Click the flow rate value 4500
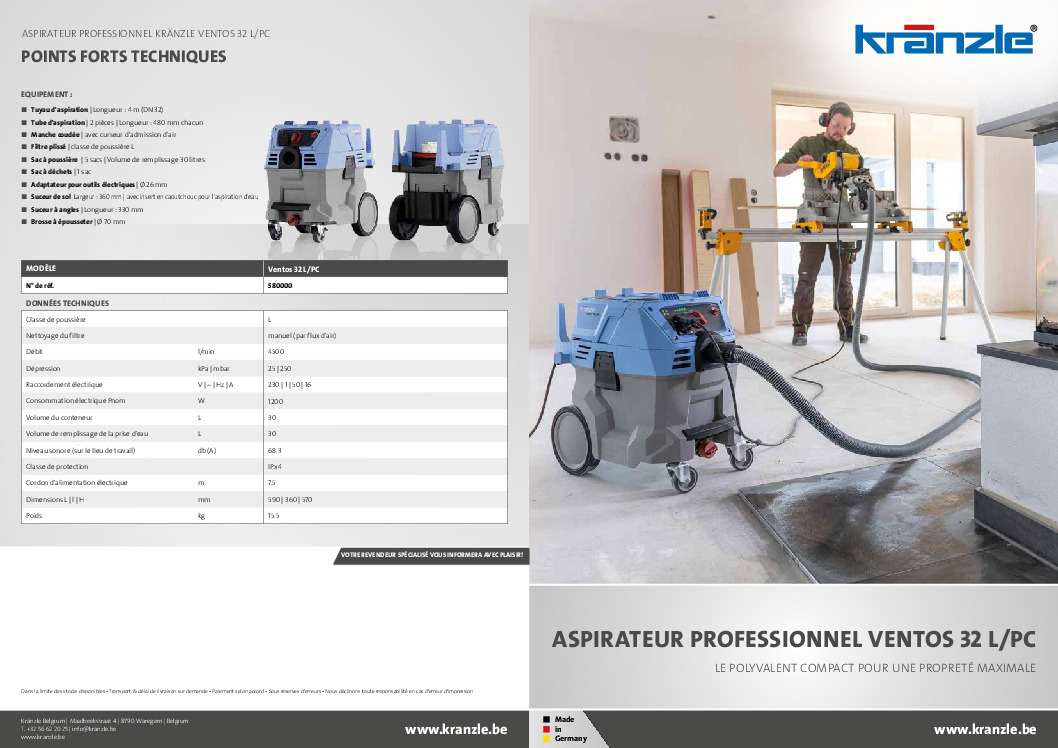Image resolution: width=1058 pixels, height=748 pixels. (276, 352)
